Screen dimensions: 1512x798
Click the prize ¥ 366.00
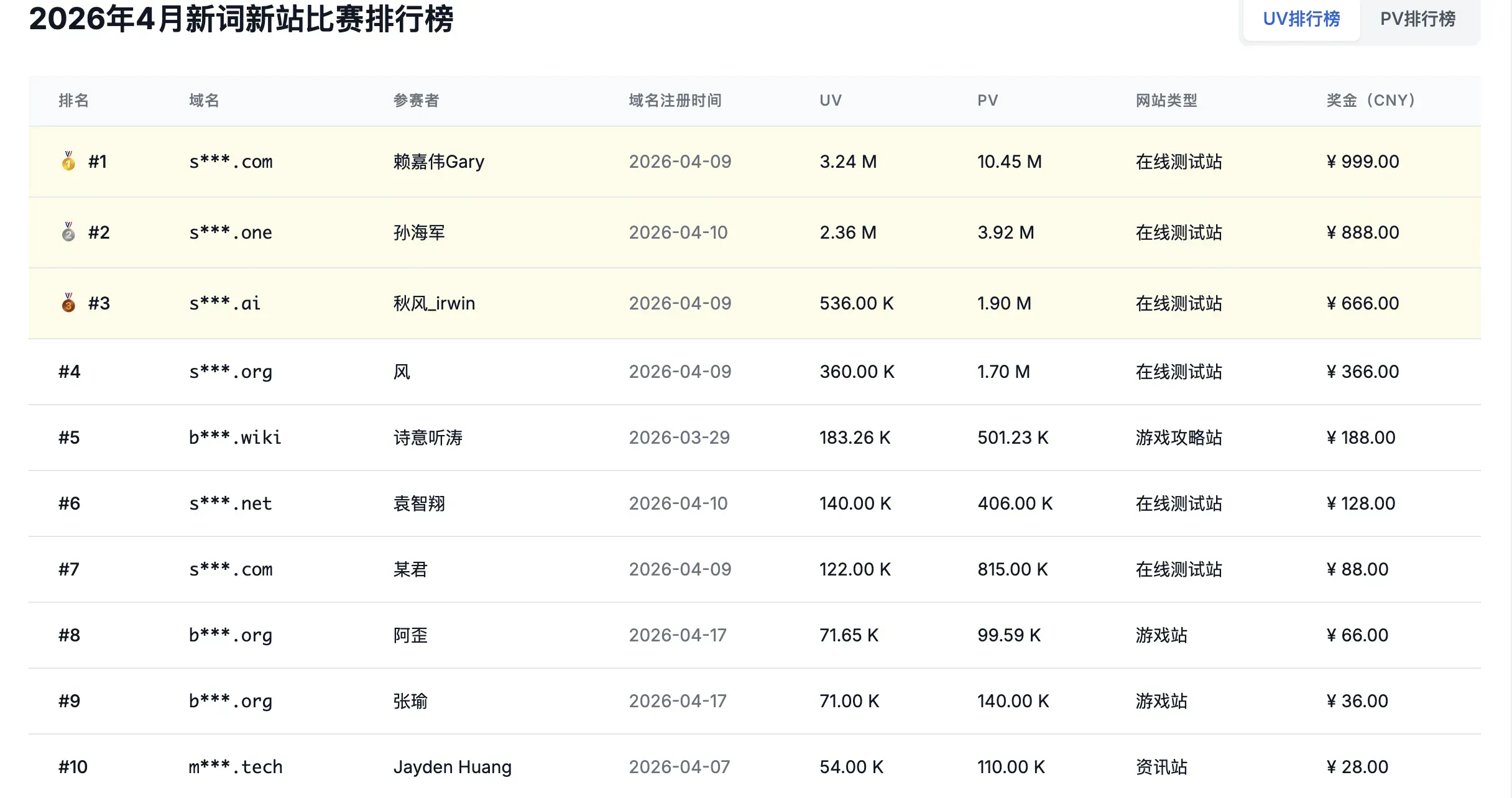[1363, 372]
